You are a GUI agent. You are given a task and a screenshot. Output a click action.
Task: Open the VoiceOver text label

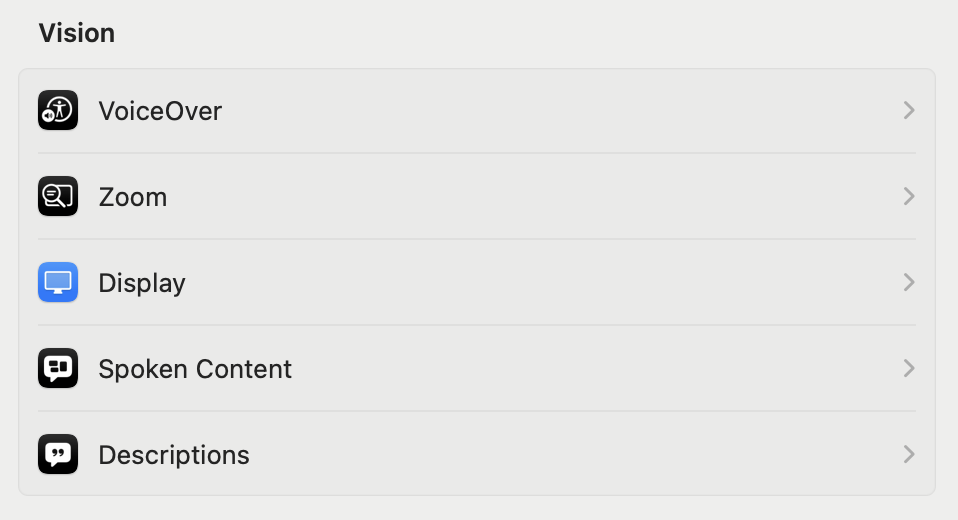[x=160, y=110]
